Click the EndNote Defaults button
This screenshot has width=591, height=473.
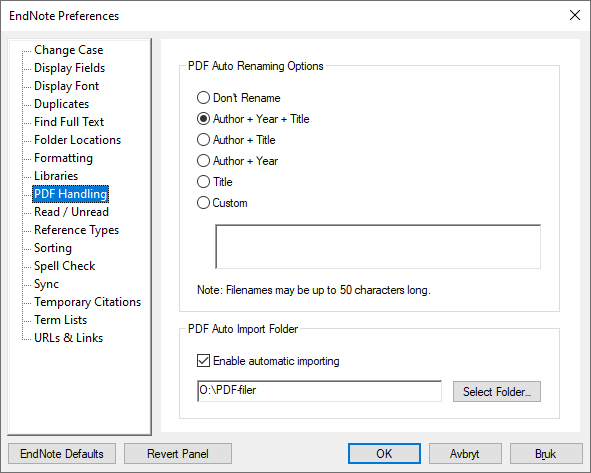[x=62, y=454]
